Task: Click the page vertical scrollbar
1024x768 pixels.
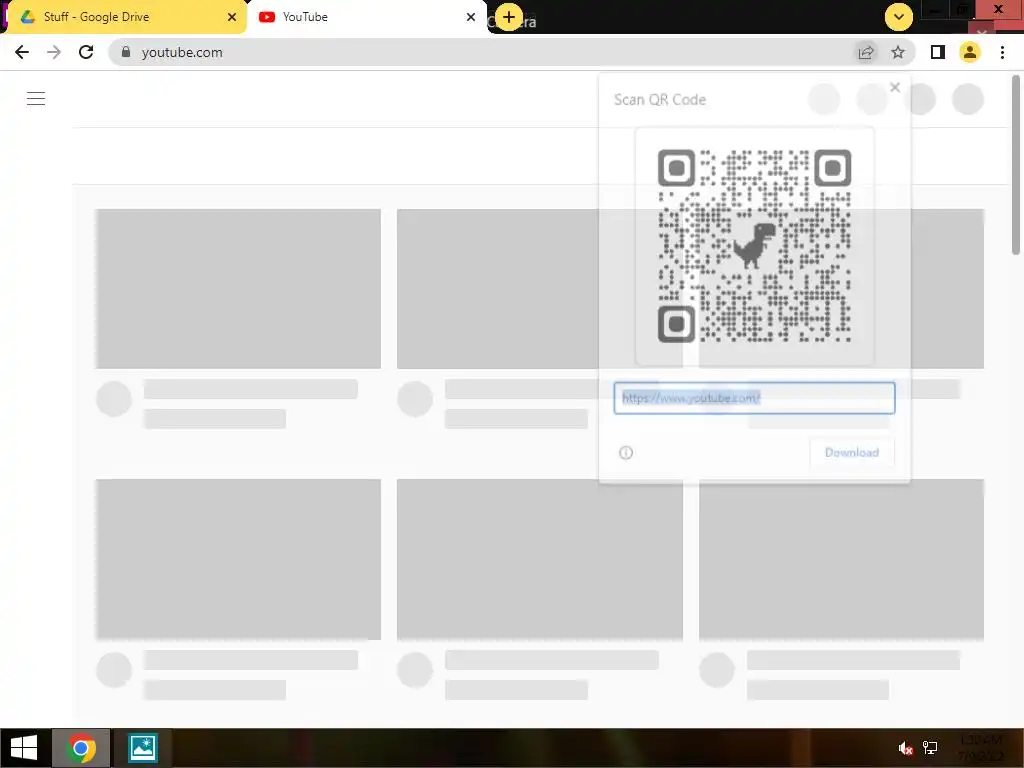Action: [1016, 165]
